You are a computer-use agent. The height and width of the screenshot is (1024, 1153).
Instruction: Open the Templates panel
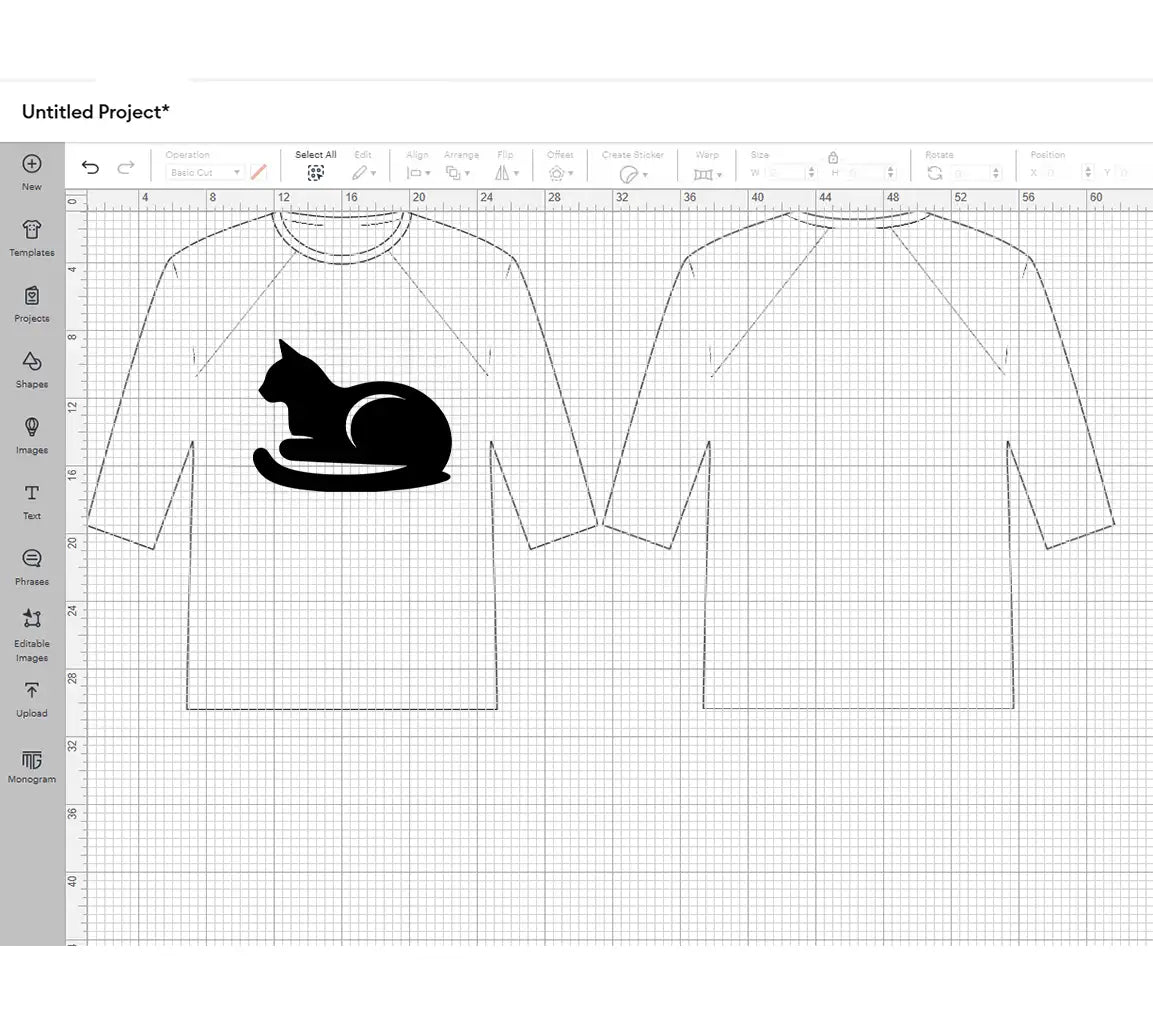(x=32, y=237)
